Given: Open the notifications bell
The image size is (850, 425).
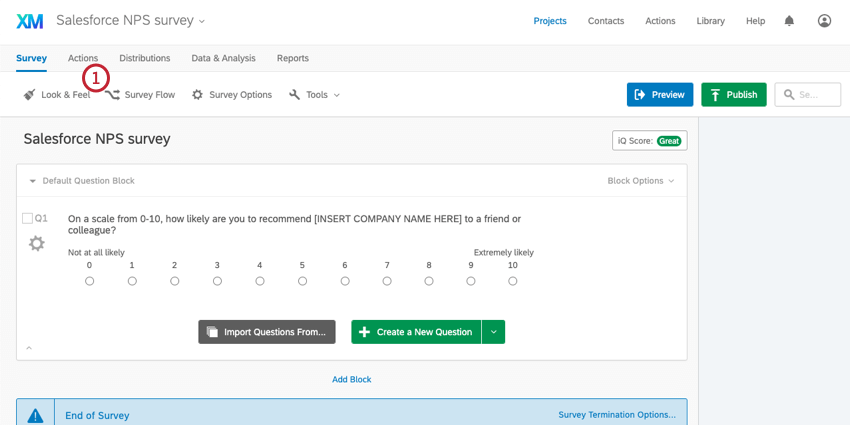Looking at the screenshot, I should 789,21.
